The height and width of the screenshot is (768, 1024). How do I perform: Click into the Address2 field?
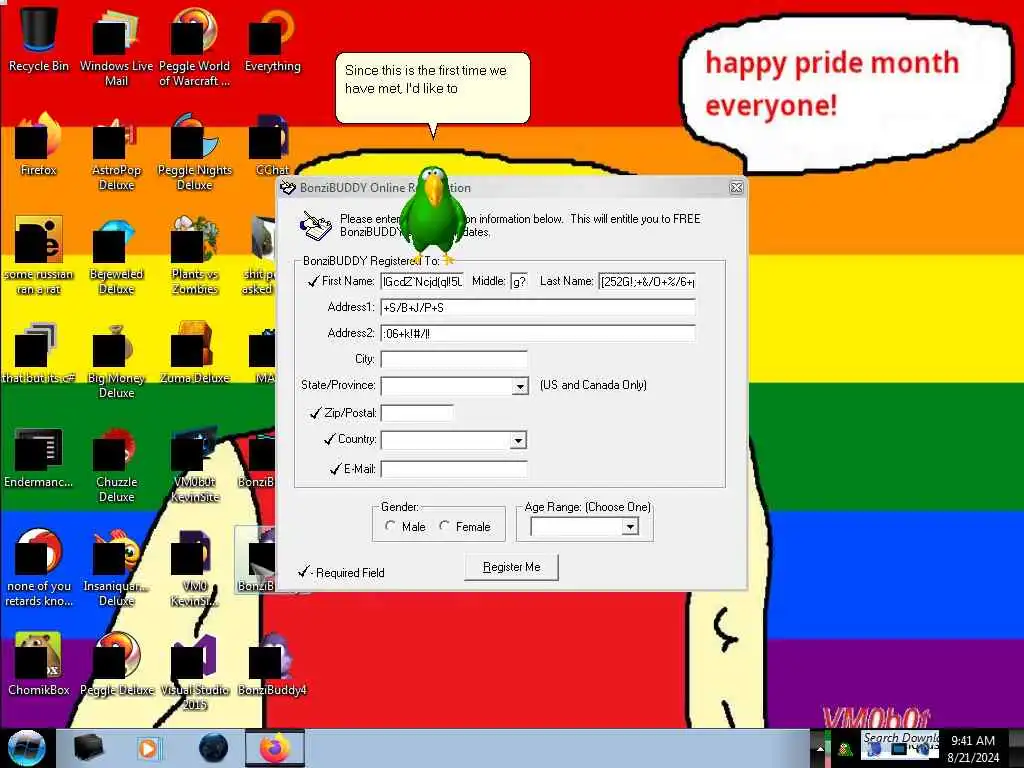538,334
